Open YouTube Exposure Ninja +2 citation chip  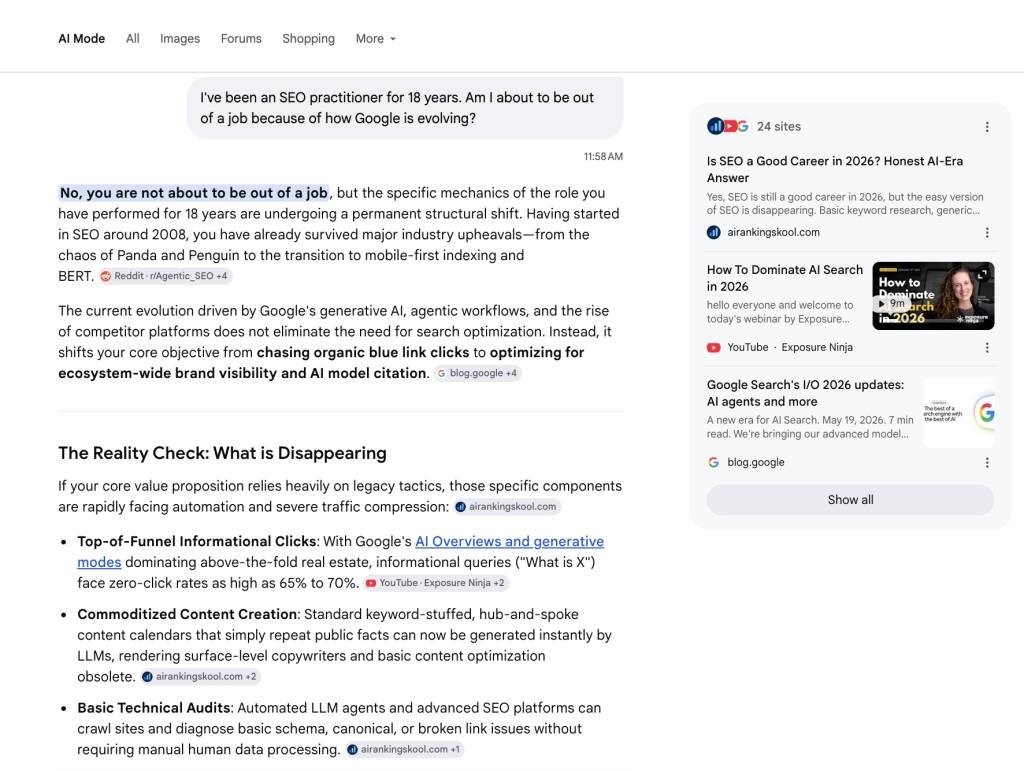pyautogui.click(x=436, y=583)
